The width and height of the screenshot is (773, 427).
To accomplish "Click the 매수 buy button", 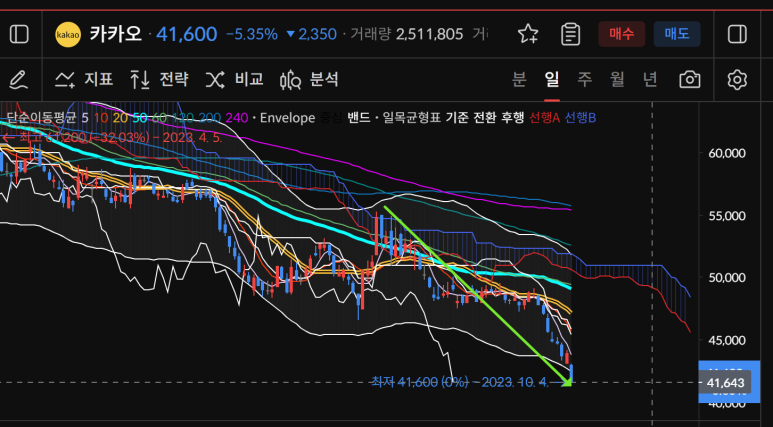I will 621,34.
